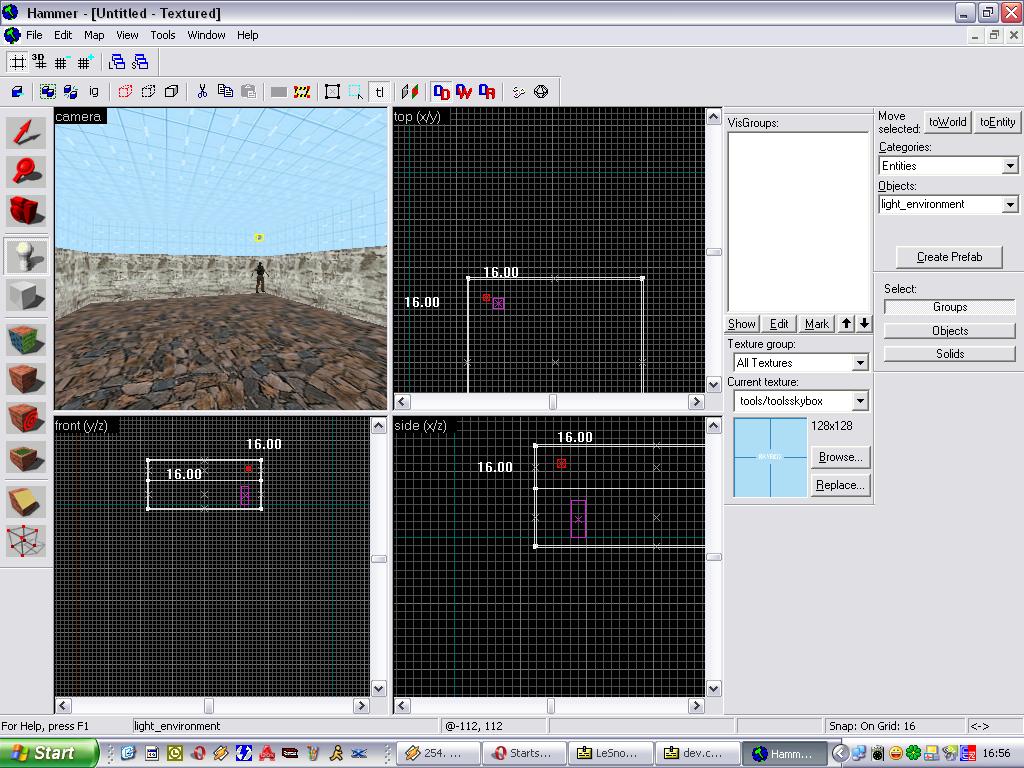This screenshot has height=768, width=1024.
Task: Open the Texture group dropdown
Action: 860,362
